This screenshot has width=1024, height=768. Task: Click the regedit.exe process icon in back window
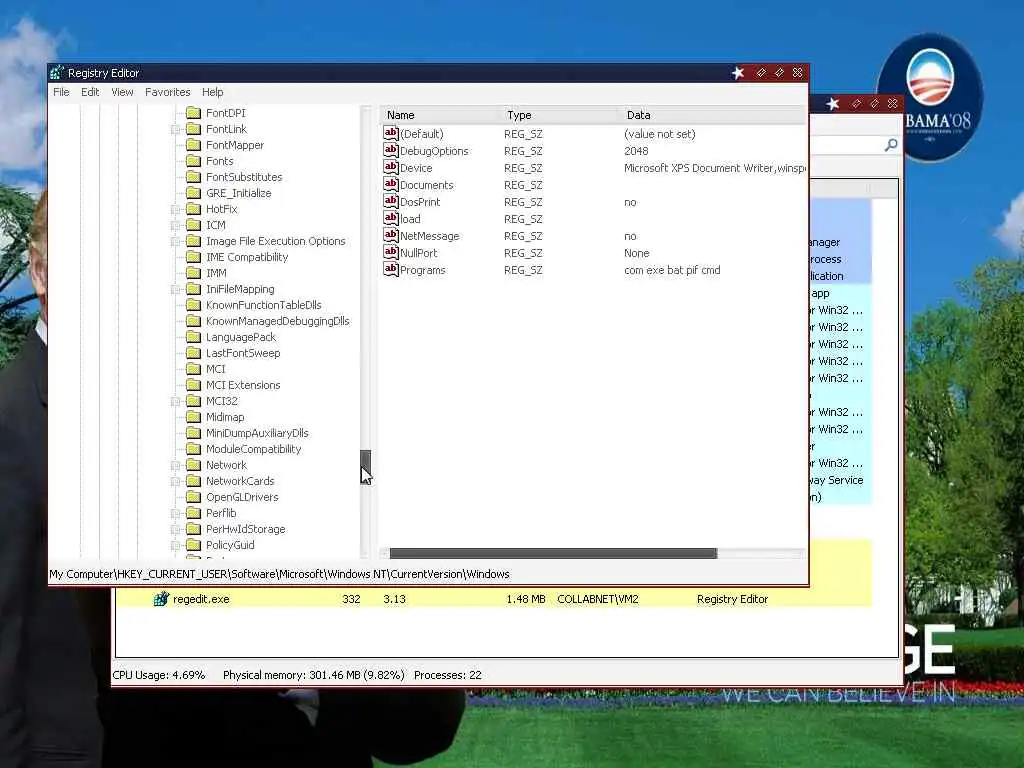point(161,599)
